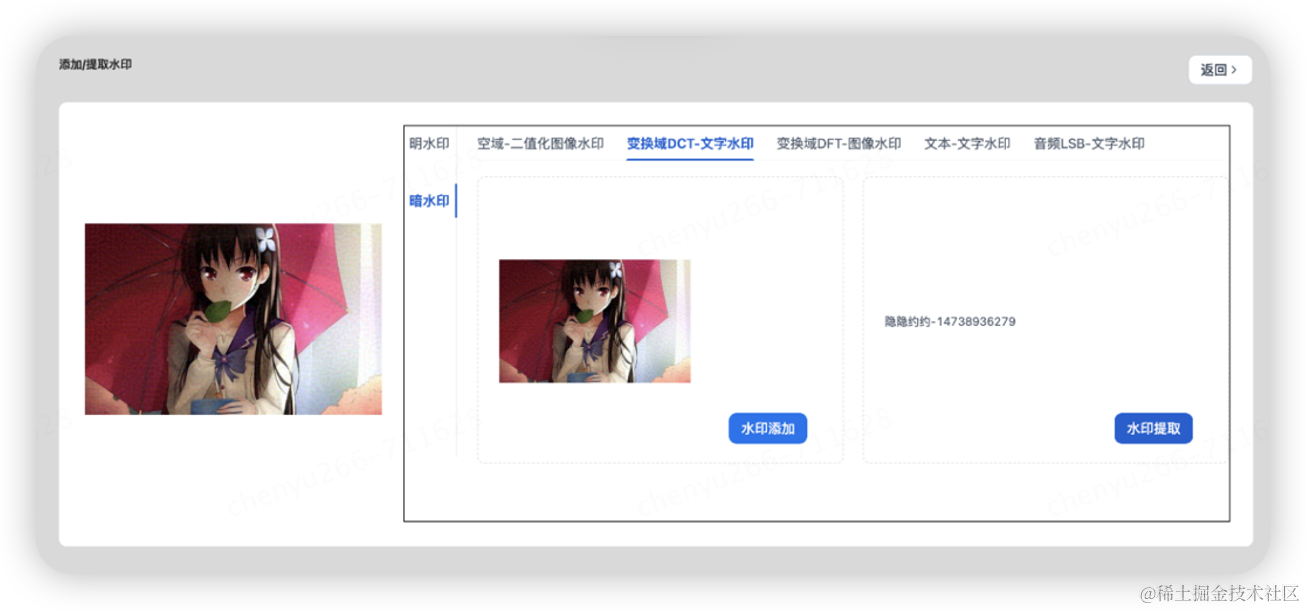This screenshot has width=1306, height=610.
Task: Click the extracted text 隐隐约约-14738936279
Action: click(950, 322)
